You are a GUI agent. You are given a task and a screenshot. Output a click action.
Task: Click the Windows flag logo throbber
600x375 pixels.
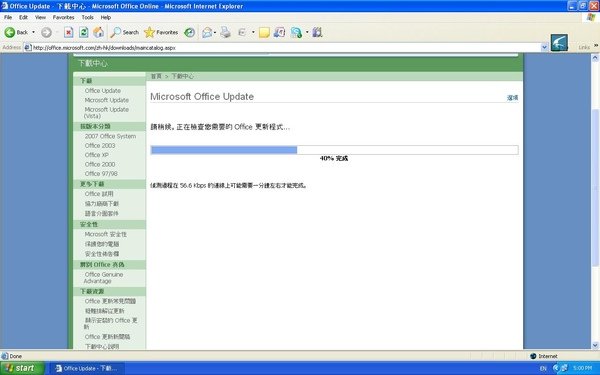(592, 17)
